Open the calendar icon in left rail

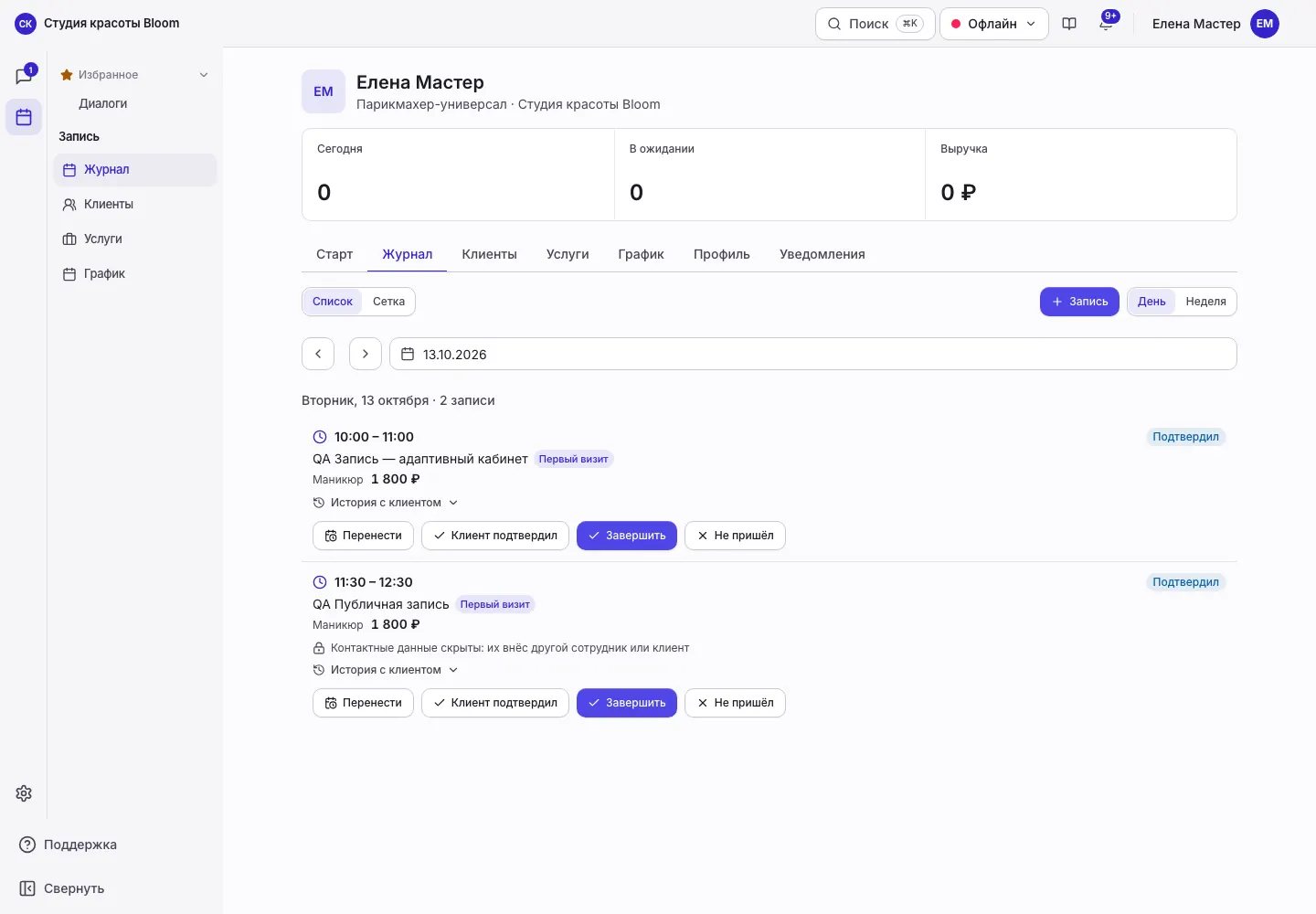point(24,117)
